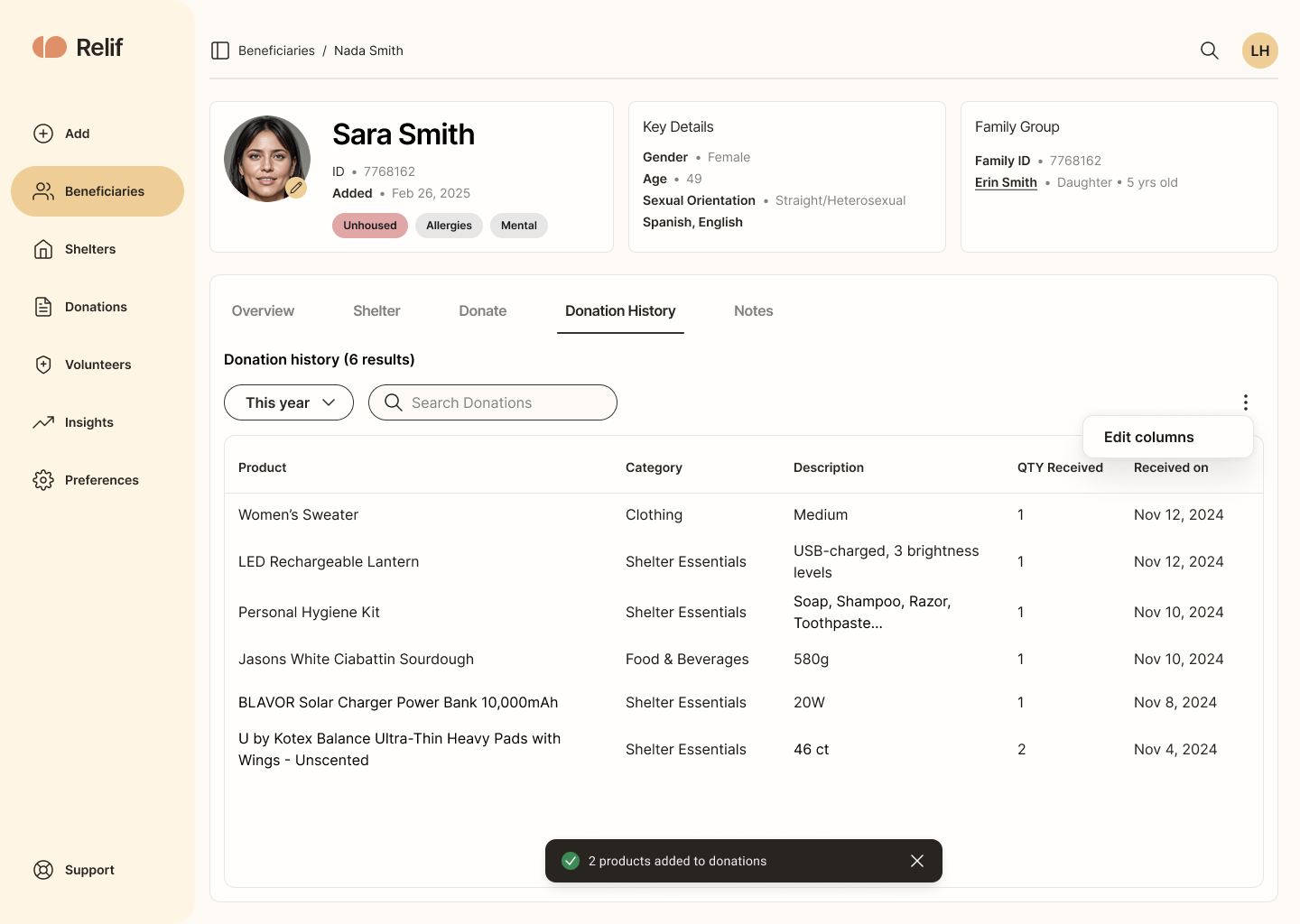Open Beneficiaries in the sidebar
Image resolution: width=1300 pixels, height=924 pixels.
click(97, 191)
